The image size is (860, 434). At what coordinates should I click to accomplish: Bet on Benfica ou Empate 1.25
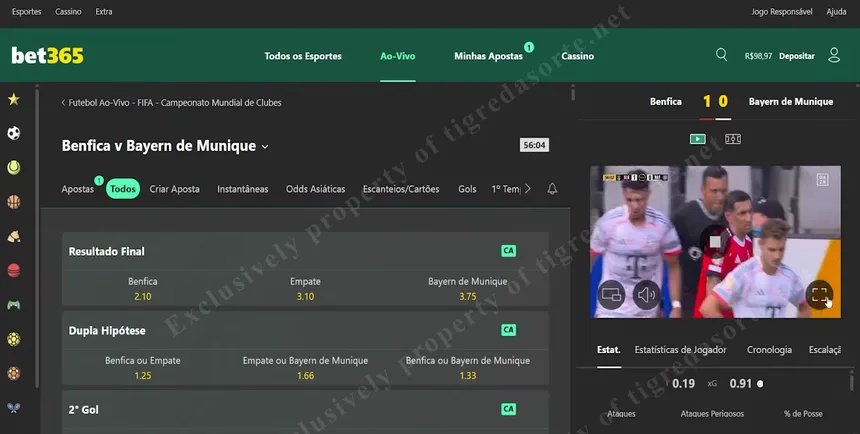coord(143,368)
